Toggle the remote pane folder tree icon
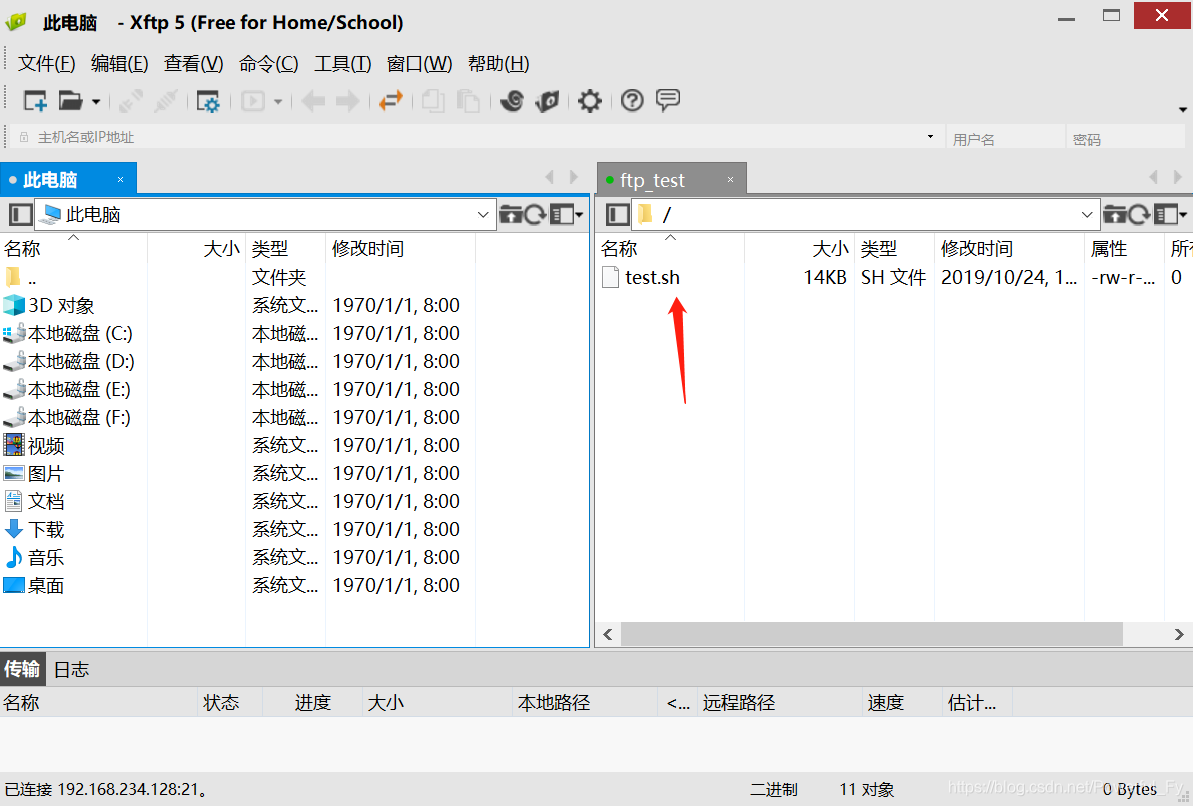Viewport: 1193px width, 806px height. pyautogui.click(x=618, y=215)
